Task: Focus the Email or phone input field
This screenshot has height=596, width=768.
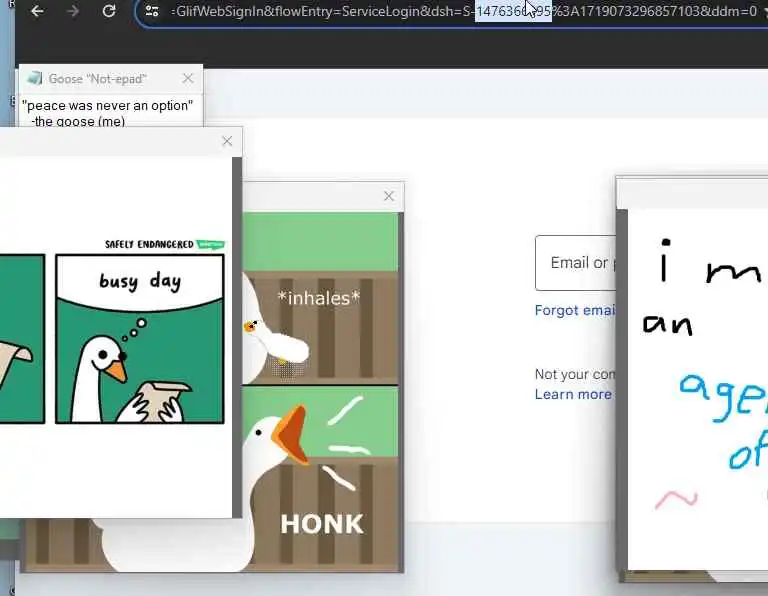Action: [575, 263]
